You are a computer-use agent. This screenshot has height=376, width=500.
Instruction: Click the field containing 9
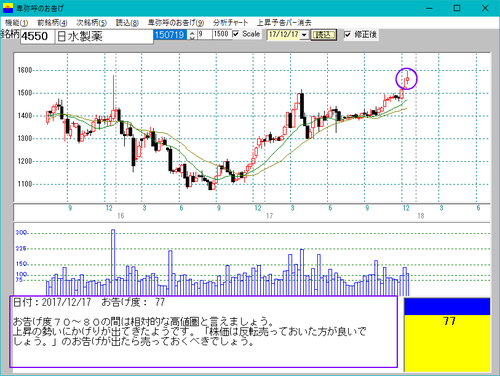(204, 34)
